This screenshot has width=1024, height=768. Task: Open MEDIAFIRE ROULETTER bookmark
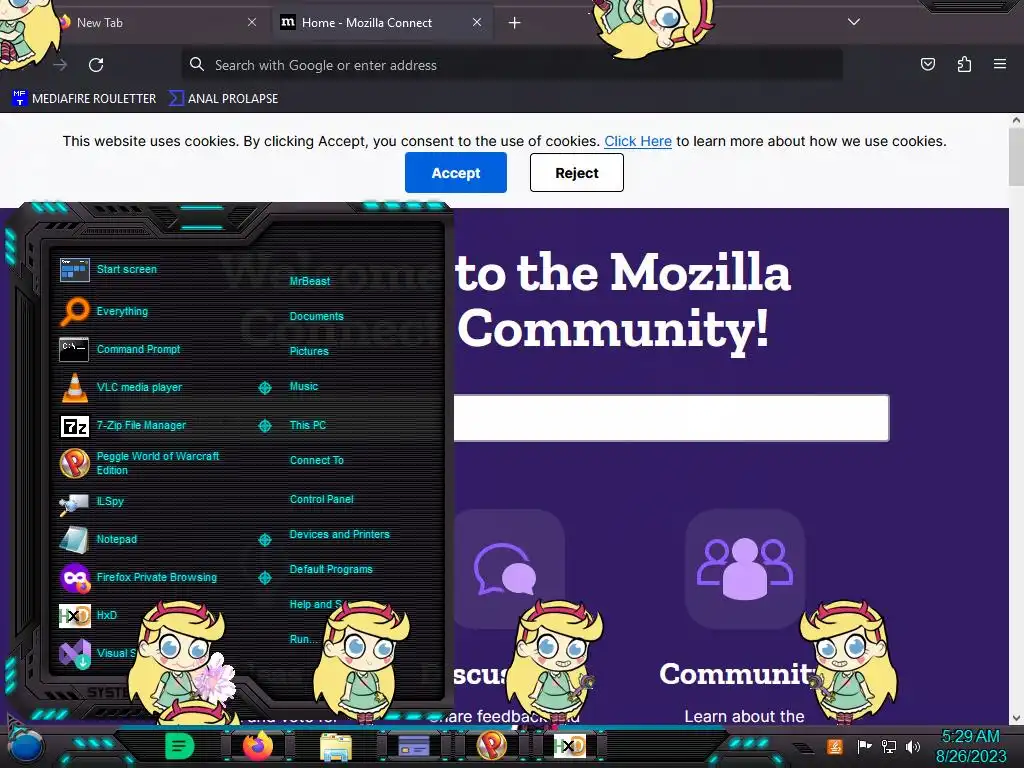click(x=84, y=99)
